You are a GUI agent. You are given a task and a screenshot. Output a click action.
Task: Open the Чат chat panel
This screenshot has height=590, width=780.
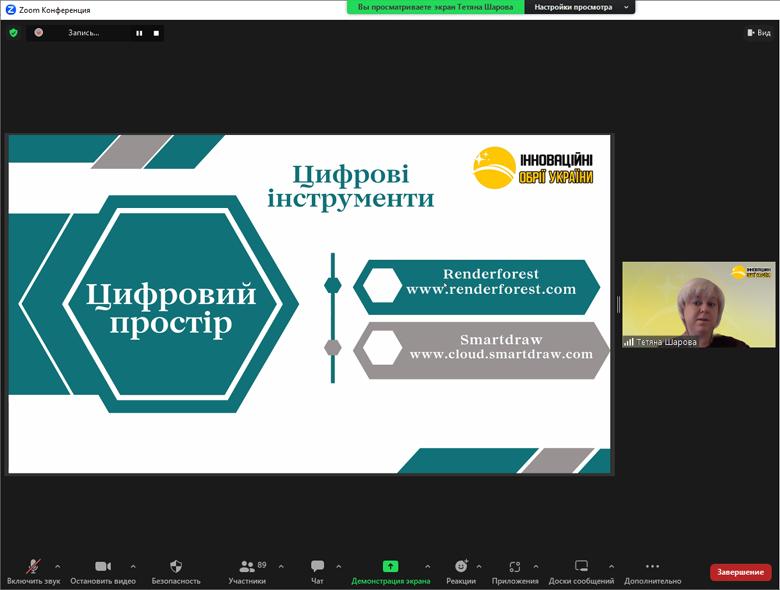317,571
